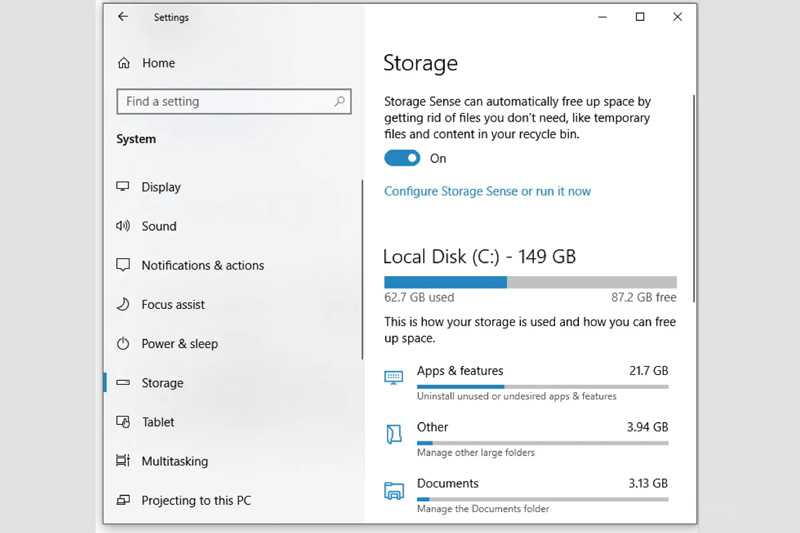Open the Other storage category
The height and width of the screenshot is (533, 800).
coord(432,428)
